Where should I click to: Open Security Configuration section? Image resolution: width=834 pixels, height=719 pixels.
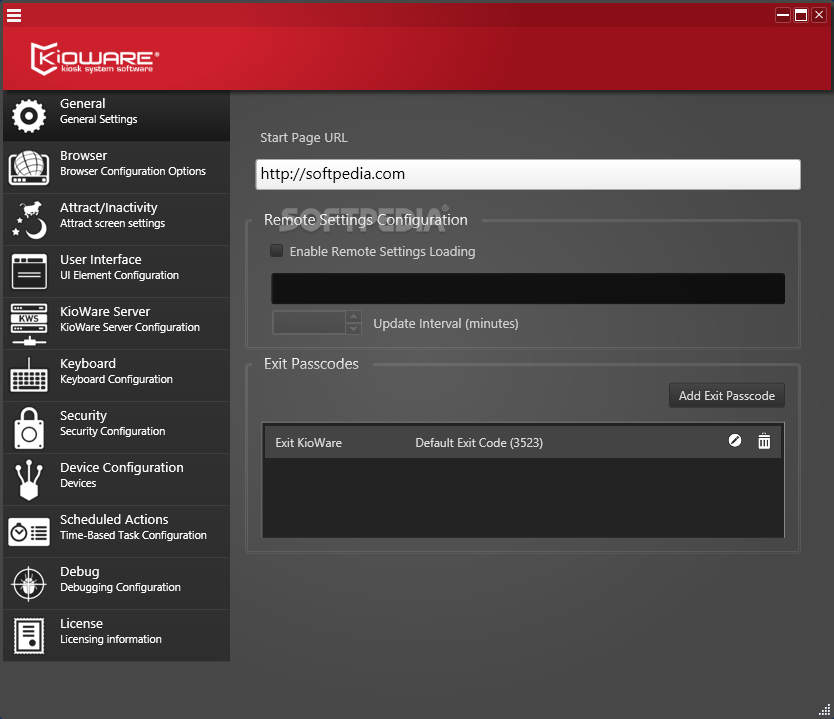(116, 428)
